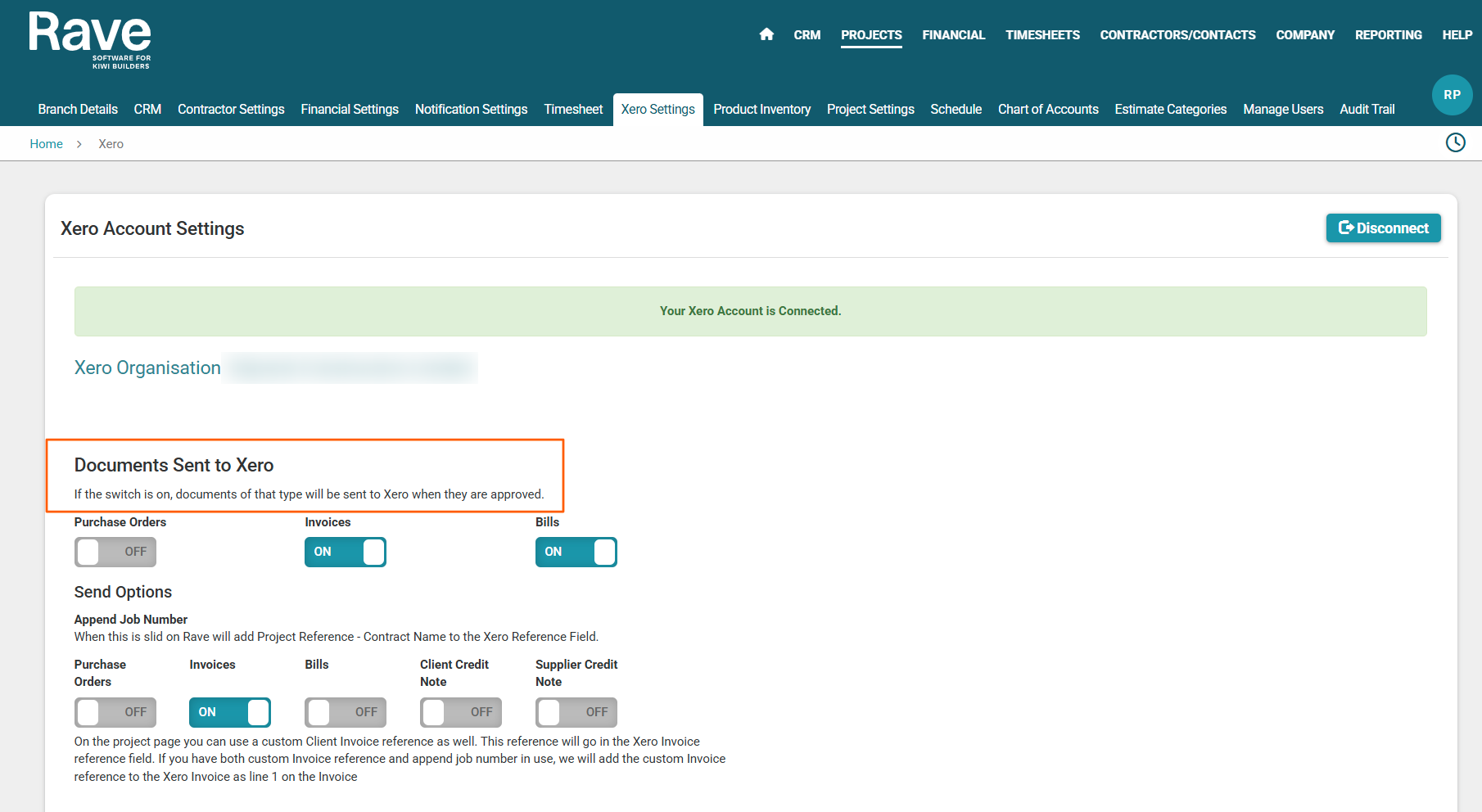Viewport: 1482px width, 812px height.
Task: Open the CRM top menu
Action: click(x=807, y=35)
